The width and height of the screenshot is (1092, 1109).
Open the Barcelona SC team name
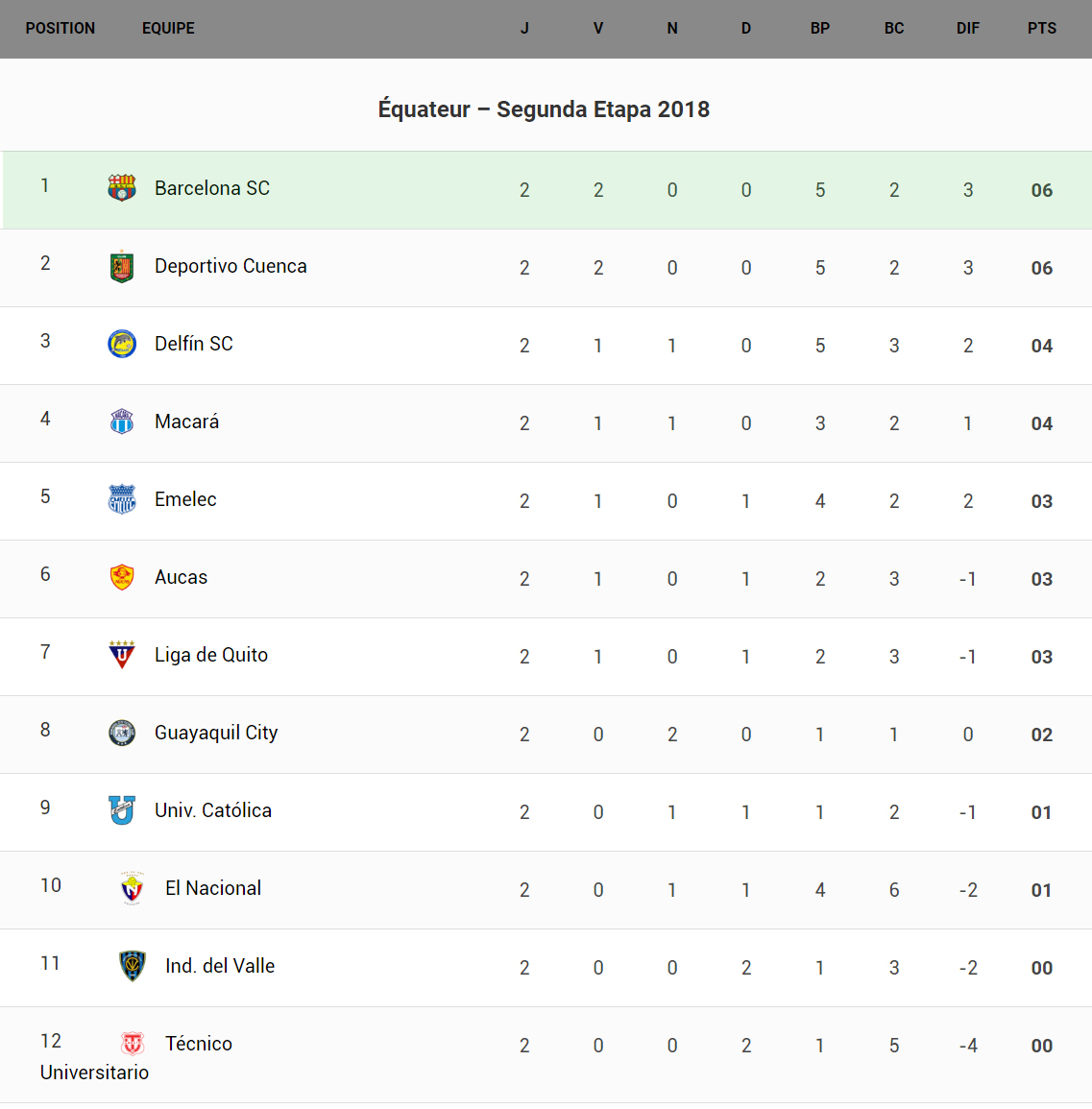(x=212, y=188)
